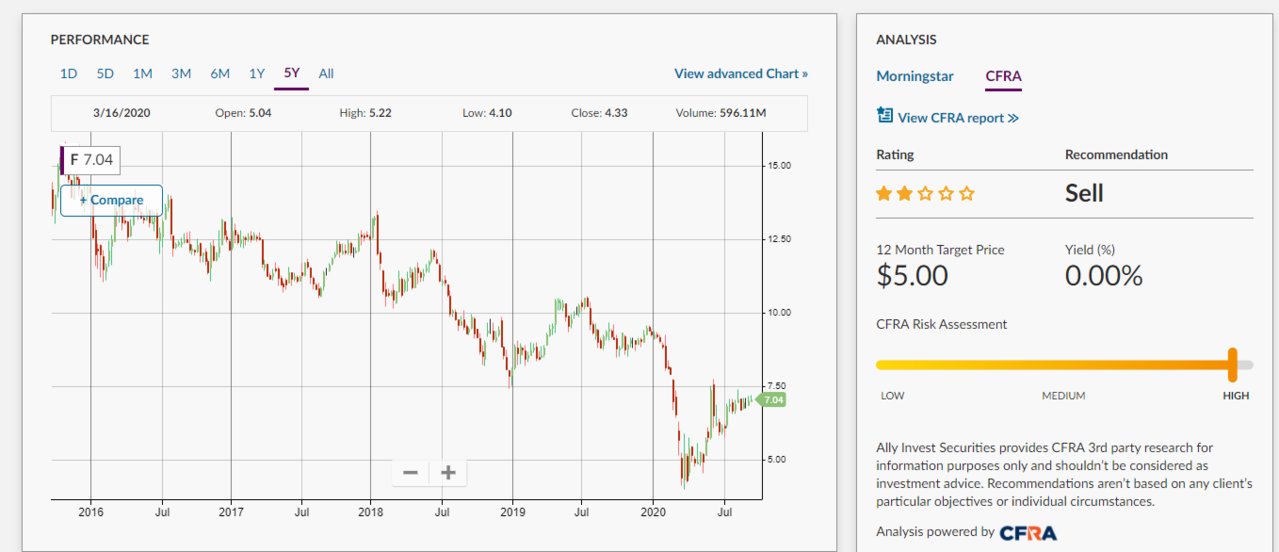Open View advanced Chart link
Screen dimensions: 1279x552
[741, 73]
